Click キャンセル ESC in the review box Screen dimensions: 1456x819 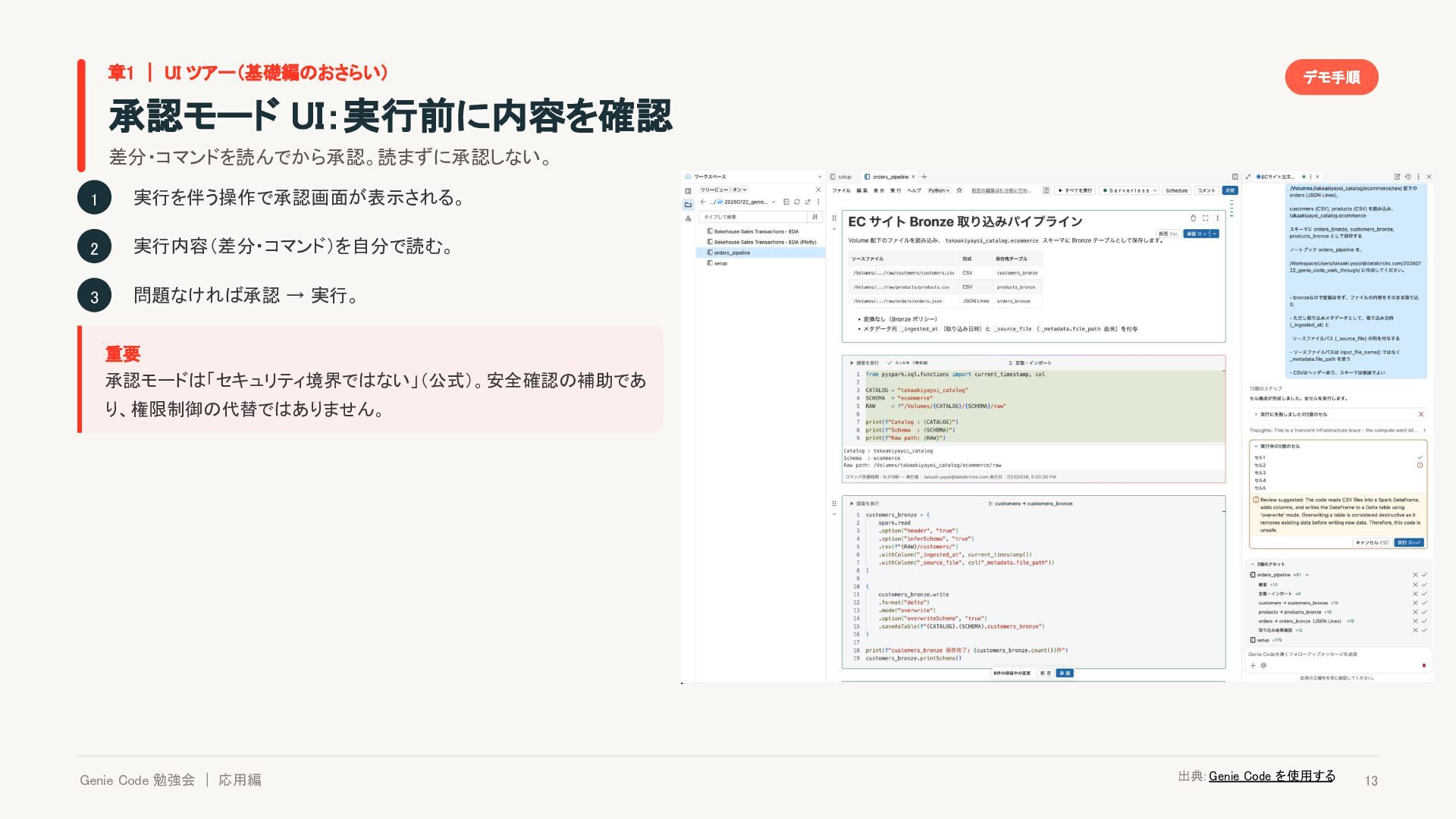click(1373, 542)
